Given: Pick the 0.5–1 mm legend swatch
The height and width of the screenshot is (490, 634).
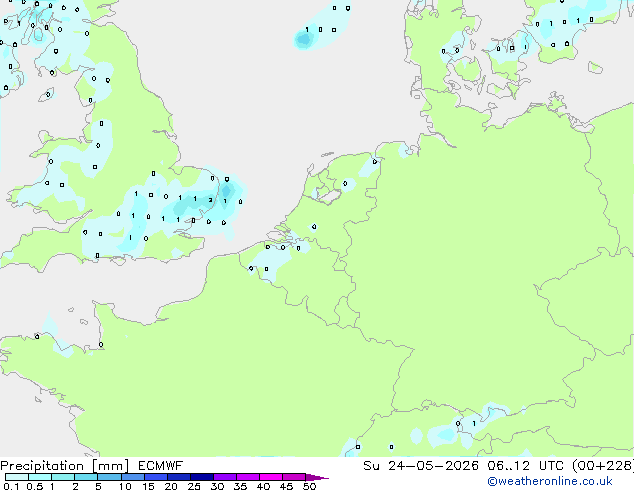Looking at the screenshot, I should click(x=40, y=477).
